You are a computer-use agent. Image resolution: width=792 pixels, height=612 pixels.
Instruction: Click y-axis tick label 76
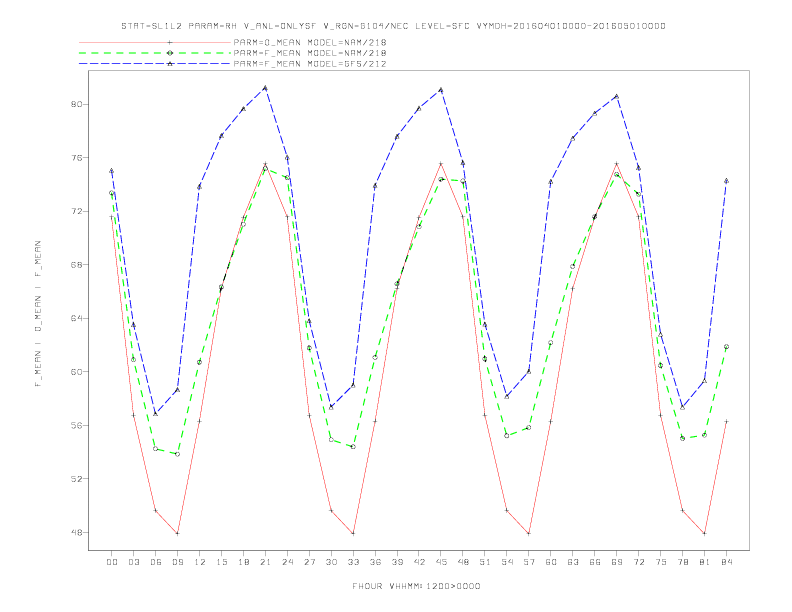[78, 158]
